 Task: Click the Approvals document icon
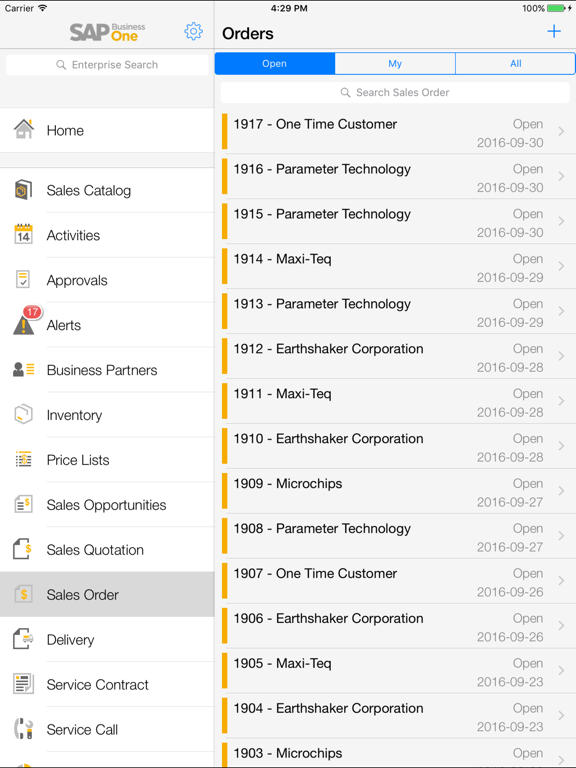[x=23, y=280]
